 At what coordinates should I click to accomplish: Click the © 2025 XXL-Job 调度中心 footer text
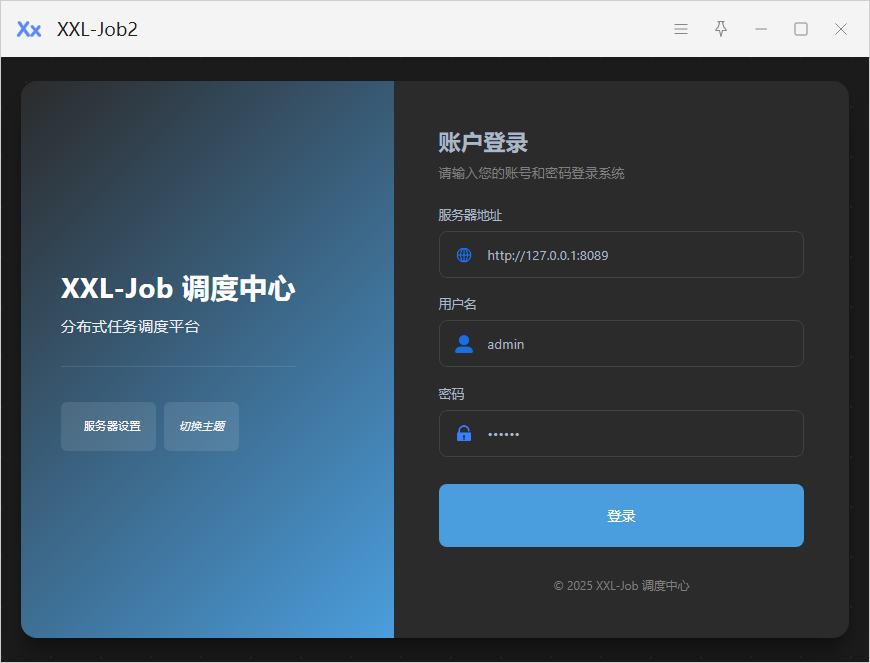(x=621, y=585)
